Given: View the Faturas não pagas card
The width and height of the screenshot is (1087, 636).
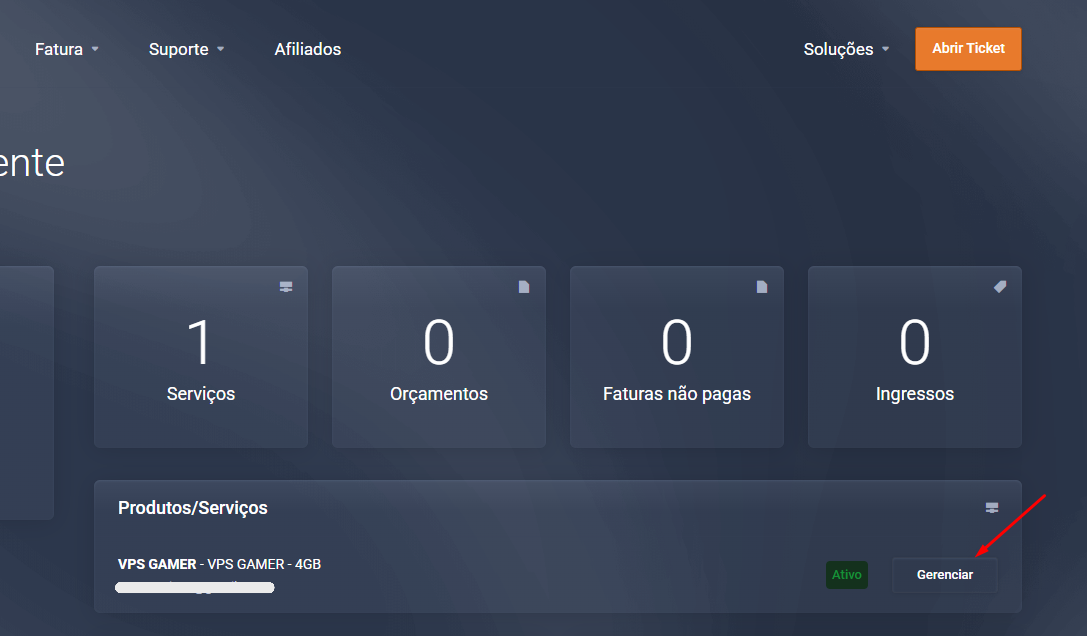Looking at the screenshot, I should tap(677, 356).
